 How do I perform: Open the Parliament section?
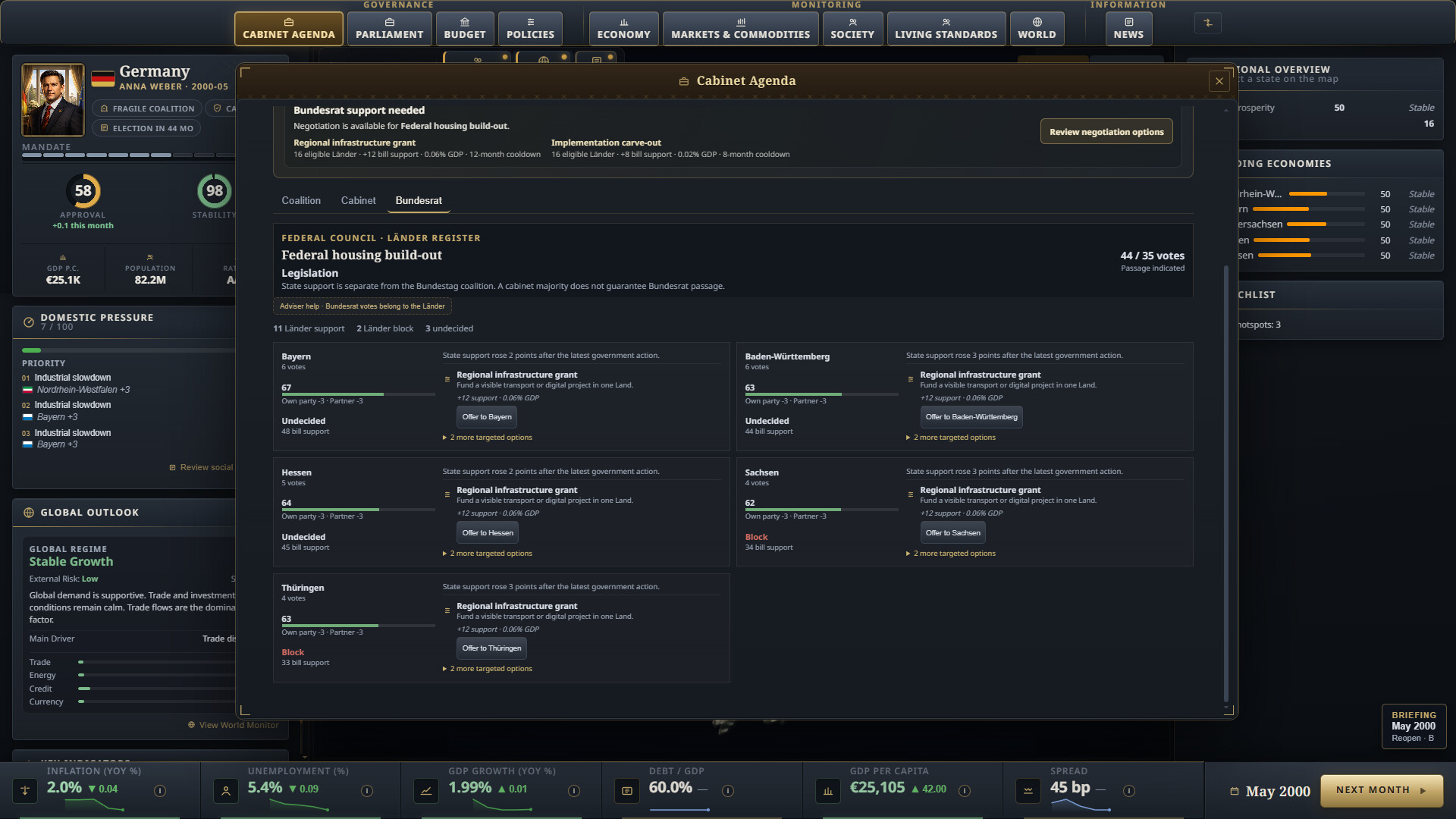[x=389, y=29]
